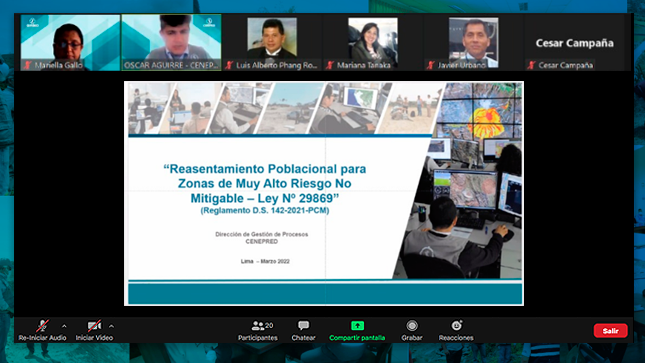The height and width of the screenshot is (363, 645).
Task: Click the muted mic icon beside Javier Urbano
Action: [x=431, y=65]
